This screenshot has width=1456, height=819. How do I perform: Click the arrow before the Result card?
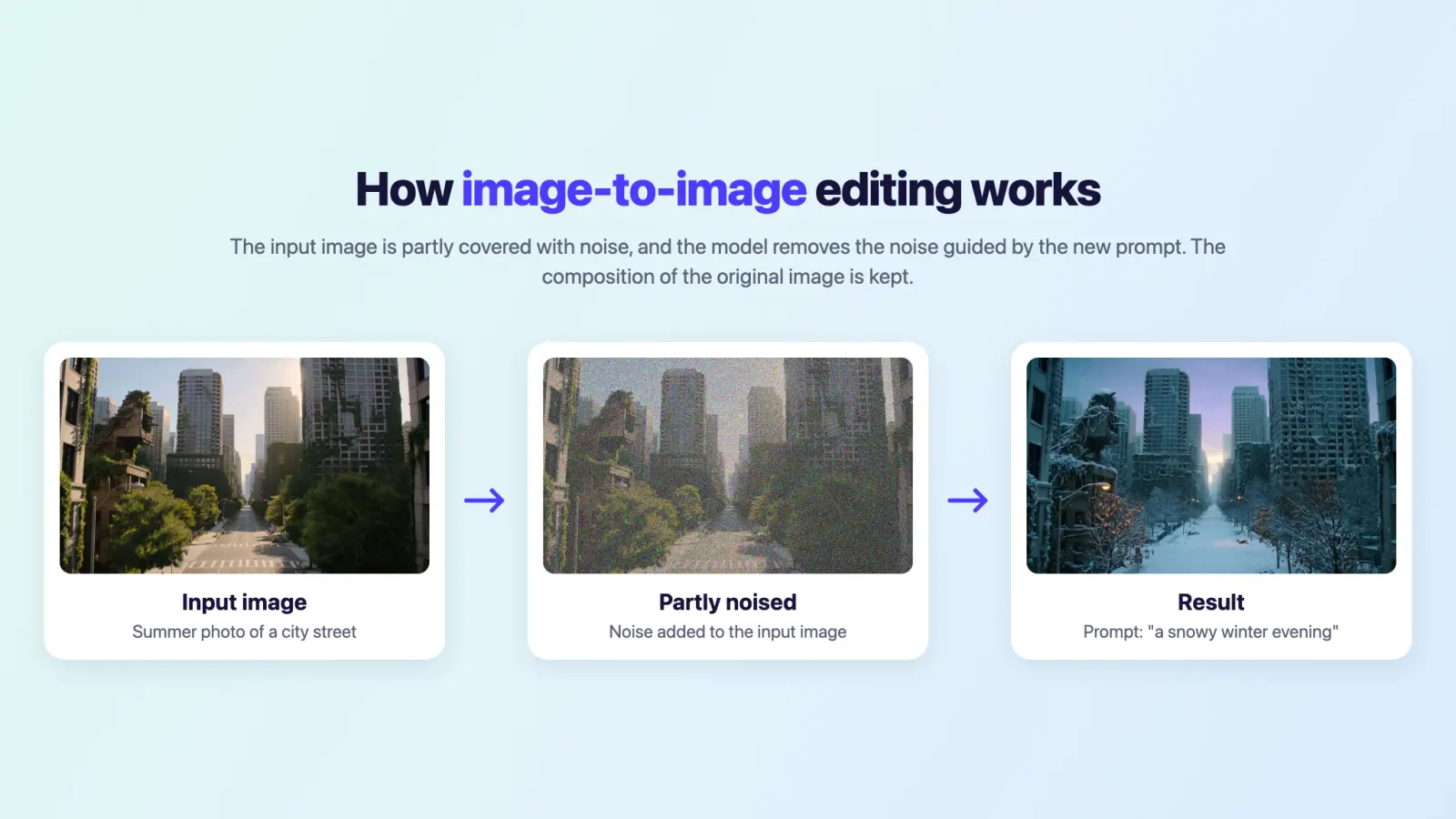click(967, 500)
